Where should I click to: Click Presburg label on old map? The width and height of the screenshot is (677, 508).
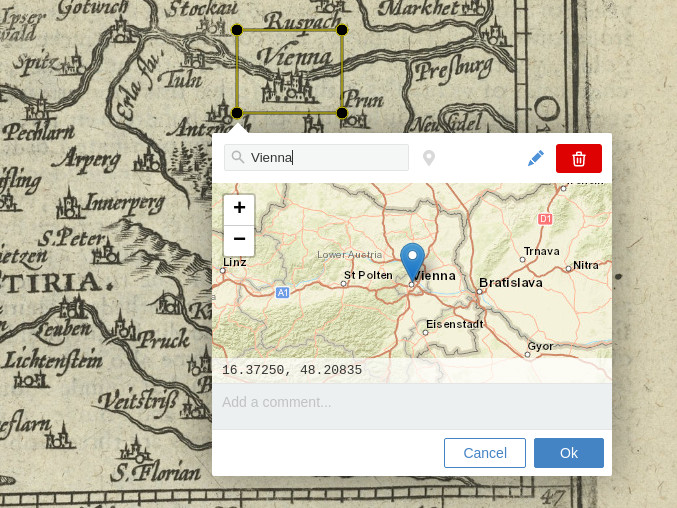click(x=453, y=69)
